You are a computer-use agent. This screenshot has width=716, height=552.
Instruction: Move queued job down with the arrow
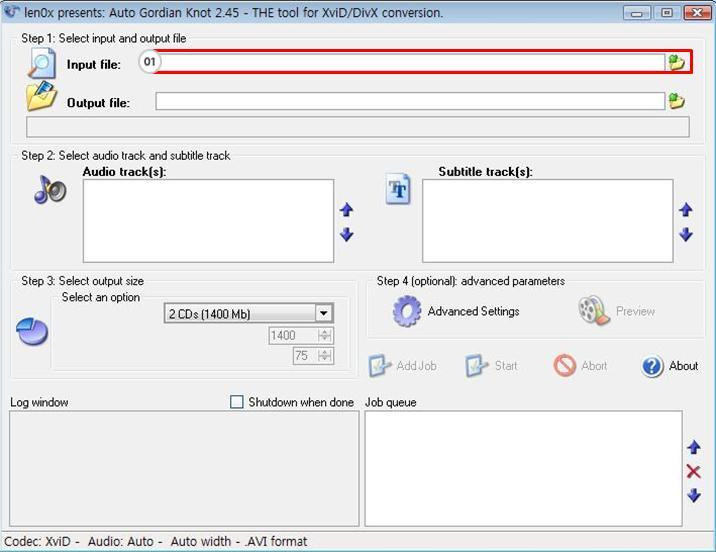(x=694, y=495)
